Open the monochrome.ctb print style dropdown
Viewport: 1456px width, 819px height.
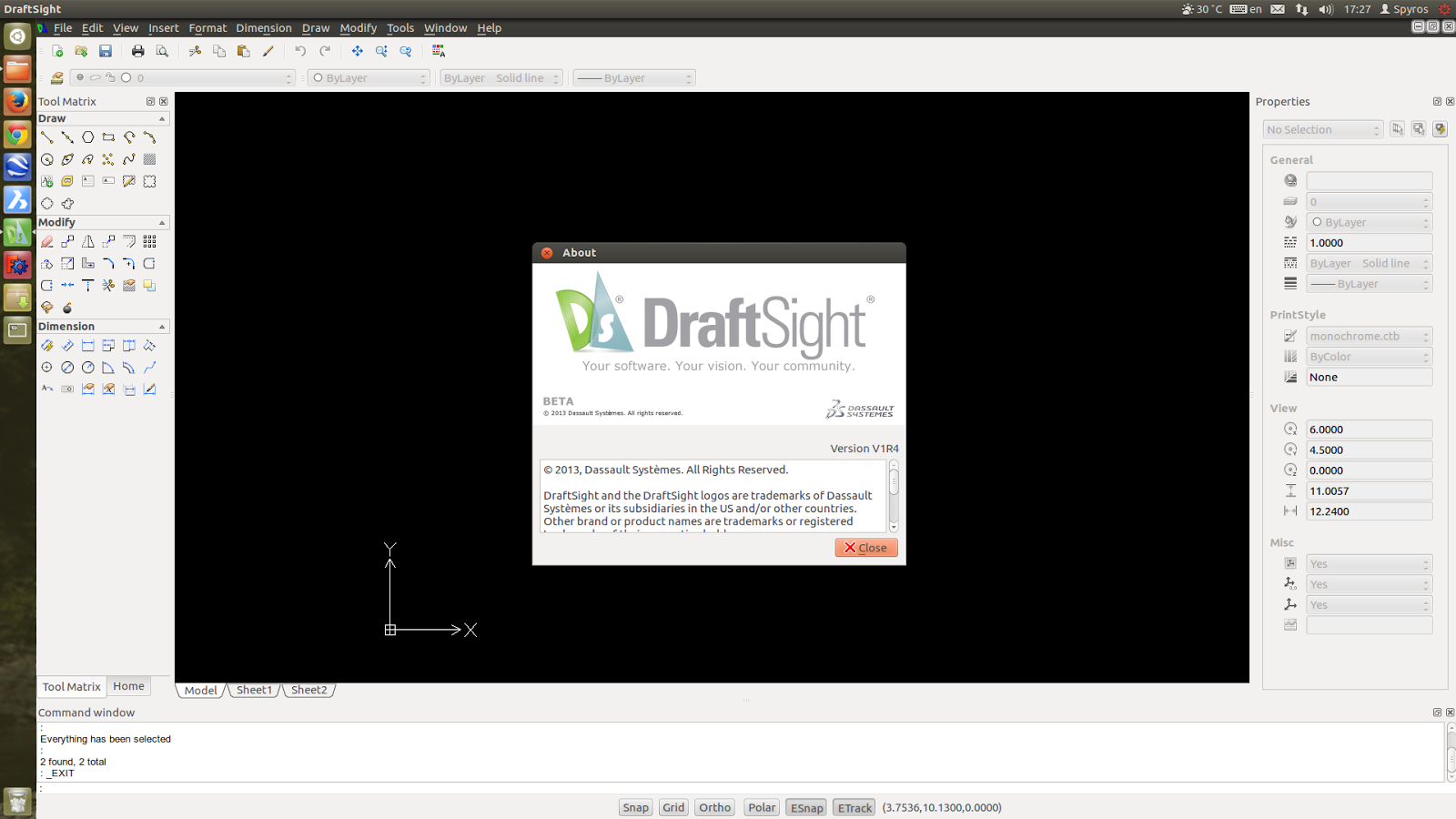pyautogui.click(x=1370, y=336)
